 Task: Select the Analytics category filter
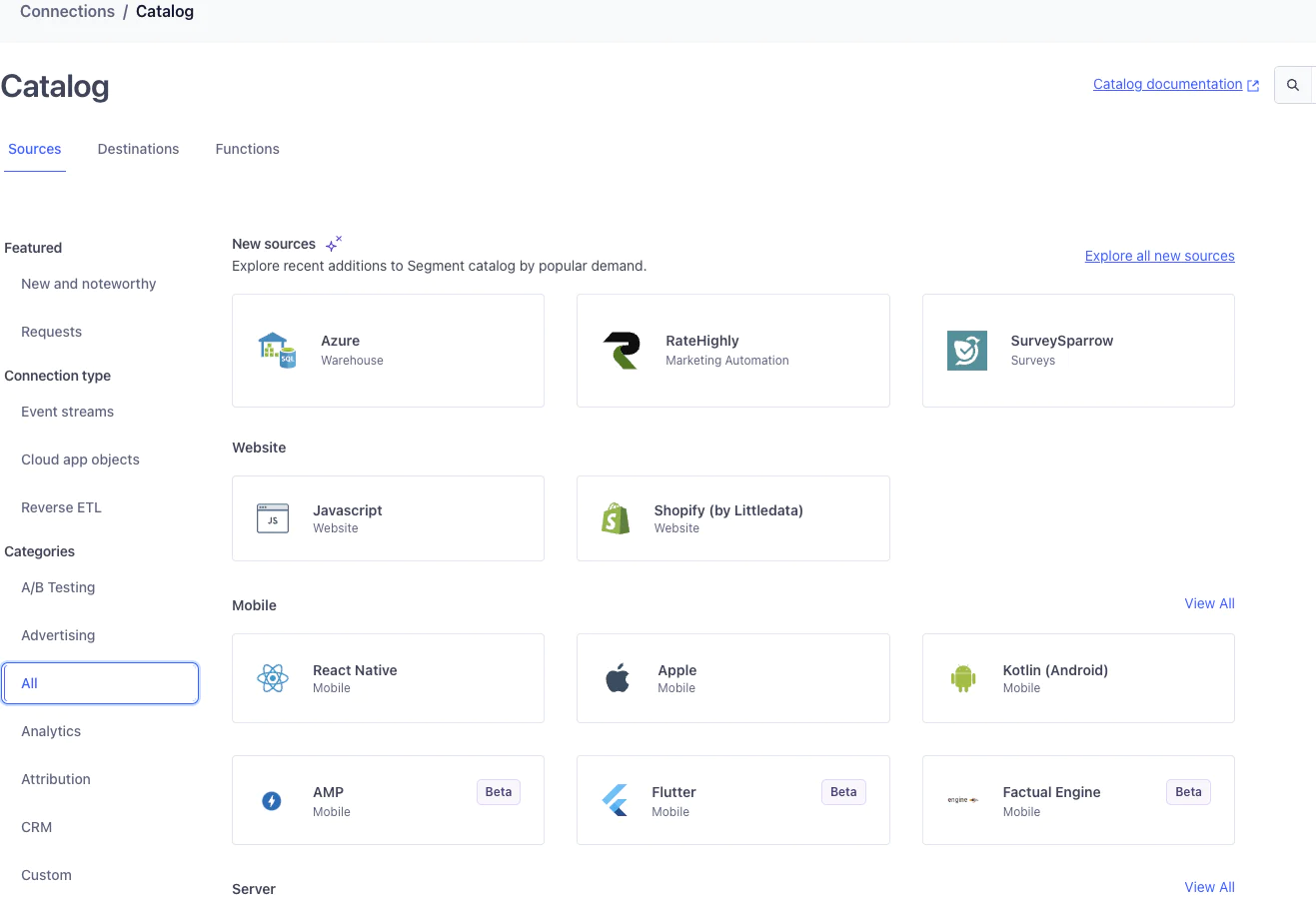51,731
